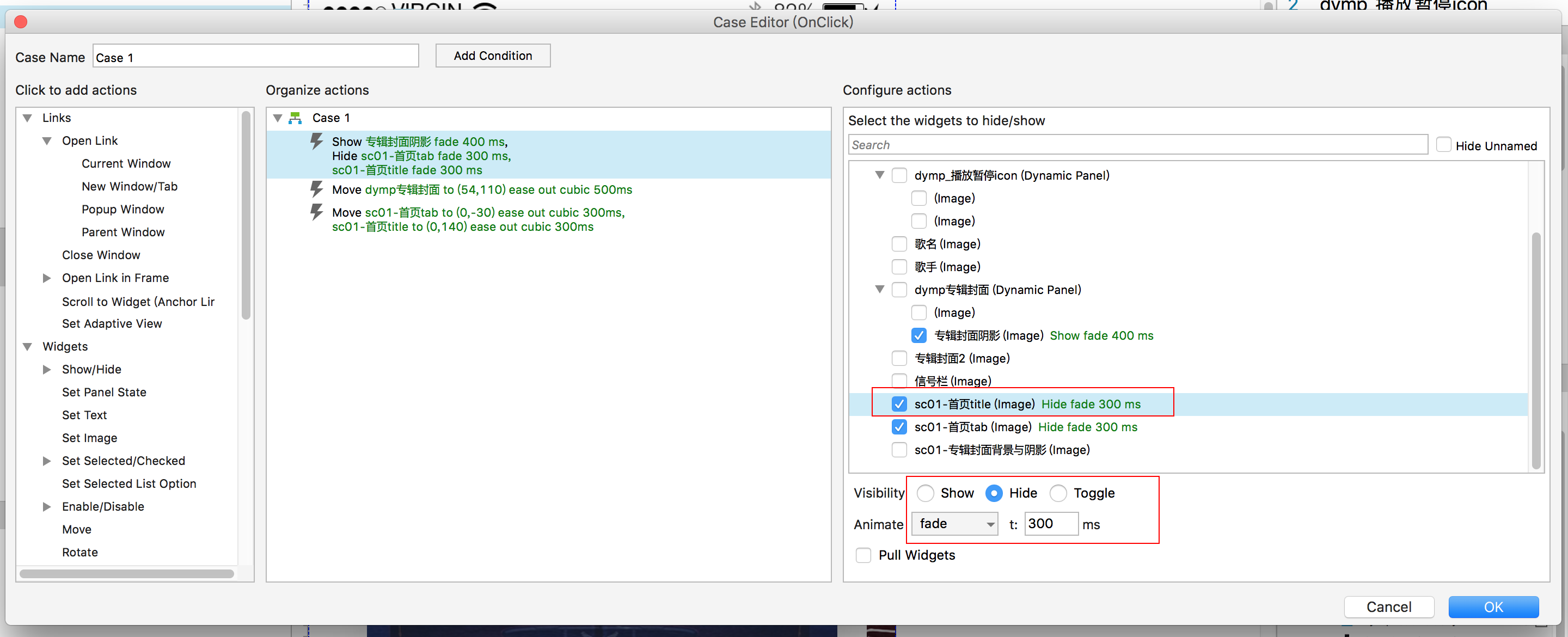Add the Rotate action
The height and width of the screenshot is (637, 1568).
tap(79, 553)
